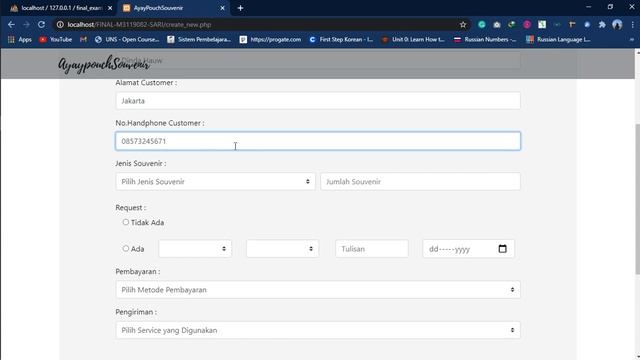Open the Extensions puzzle-piece menu

click(x=602, y=25)
